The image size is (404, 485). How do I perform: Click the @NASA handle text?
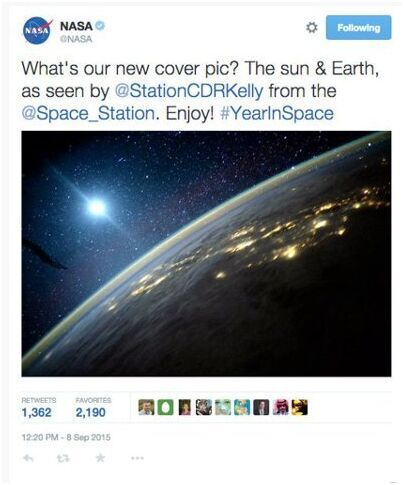[x=76, y=39]
